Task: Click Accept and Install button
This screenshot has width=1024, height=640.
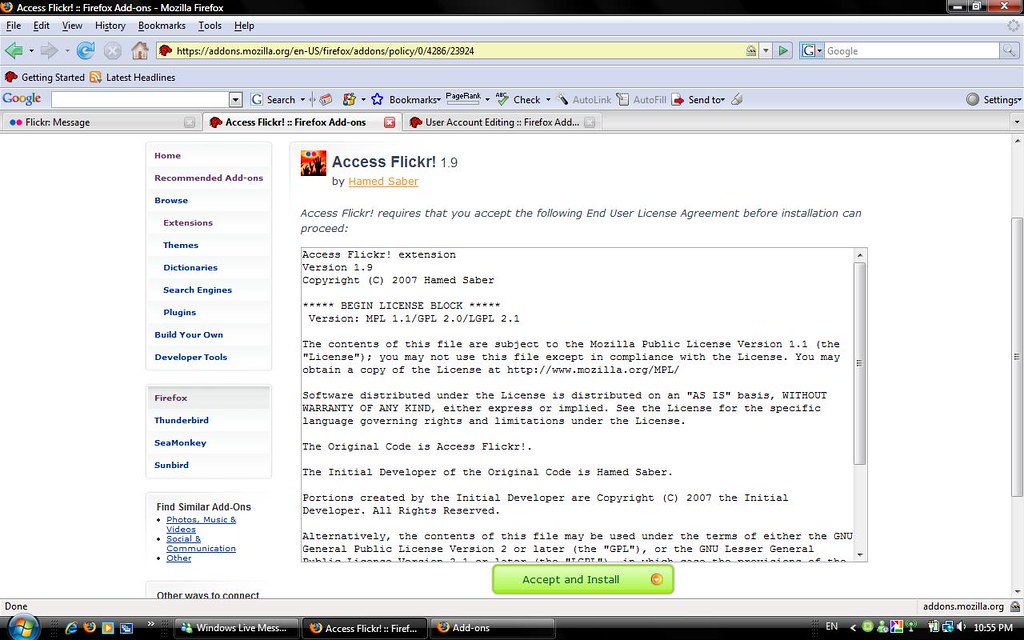Action: (x=583, y=579)
